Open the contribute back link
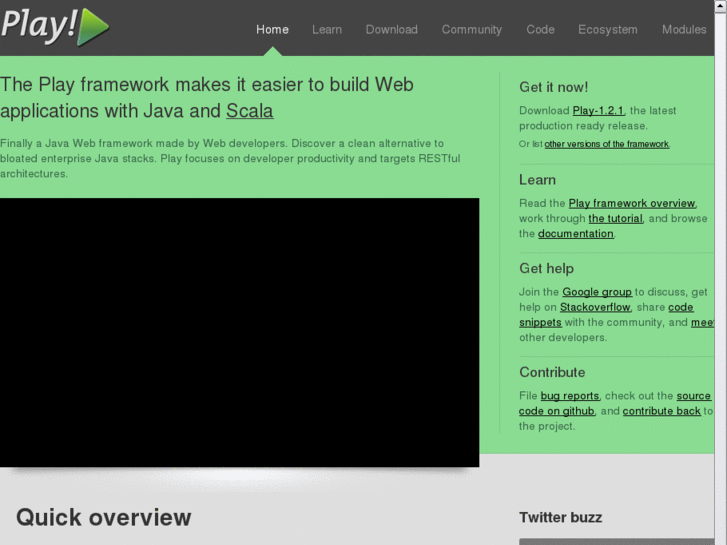 (x=662, y=411)
